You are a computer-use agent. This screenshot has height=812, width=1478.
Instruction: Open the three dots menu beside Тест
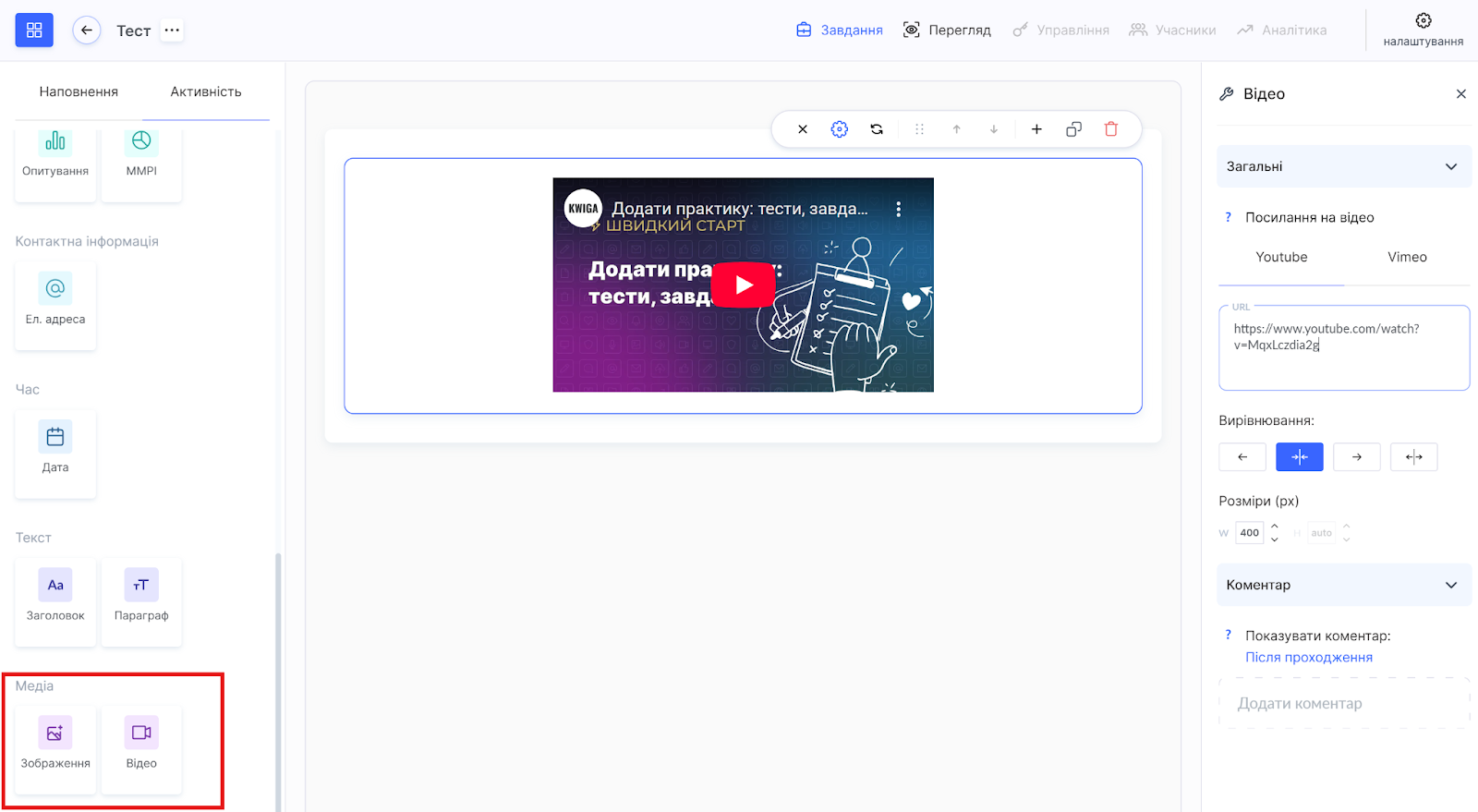point(172,30)
